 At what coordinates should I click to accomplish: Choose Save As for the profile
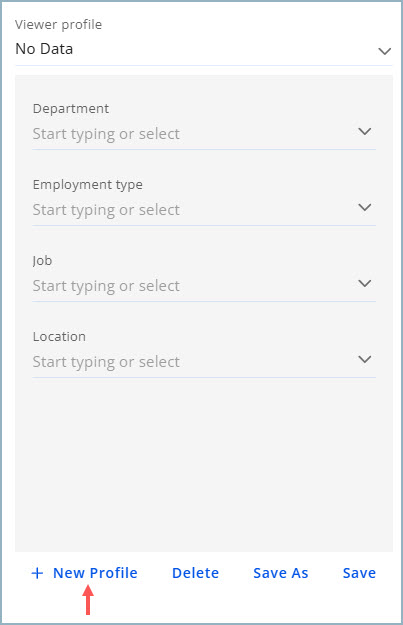pos(281,573)
